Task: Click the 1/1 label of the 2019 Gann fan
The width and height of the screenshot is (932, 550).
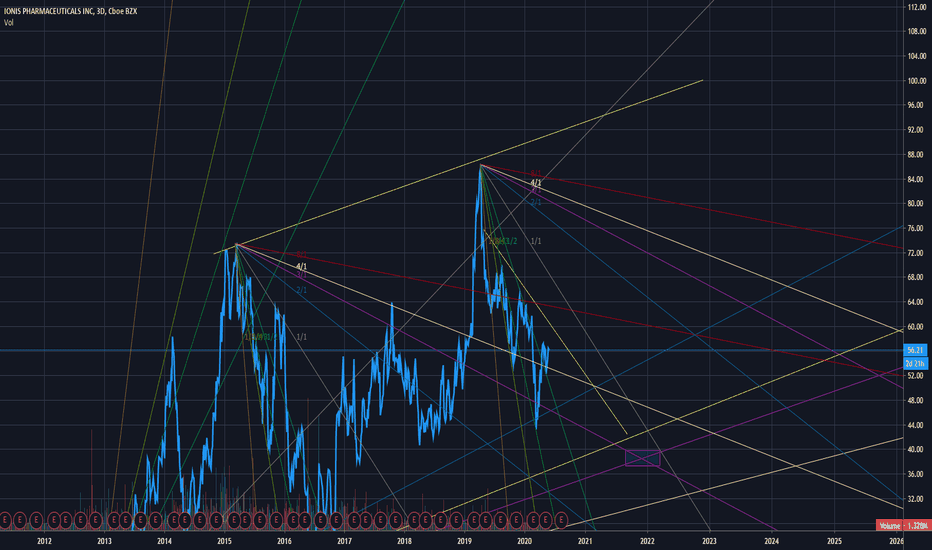Action: click(536, 241)
